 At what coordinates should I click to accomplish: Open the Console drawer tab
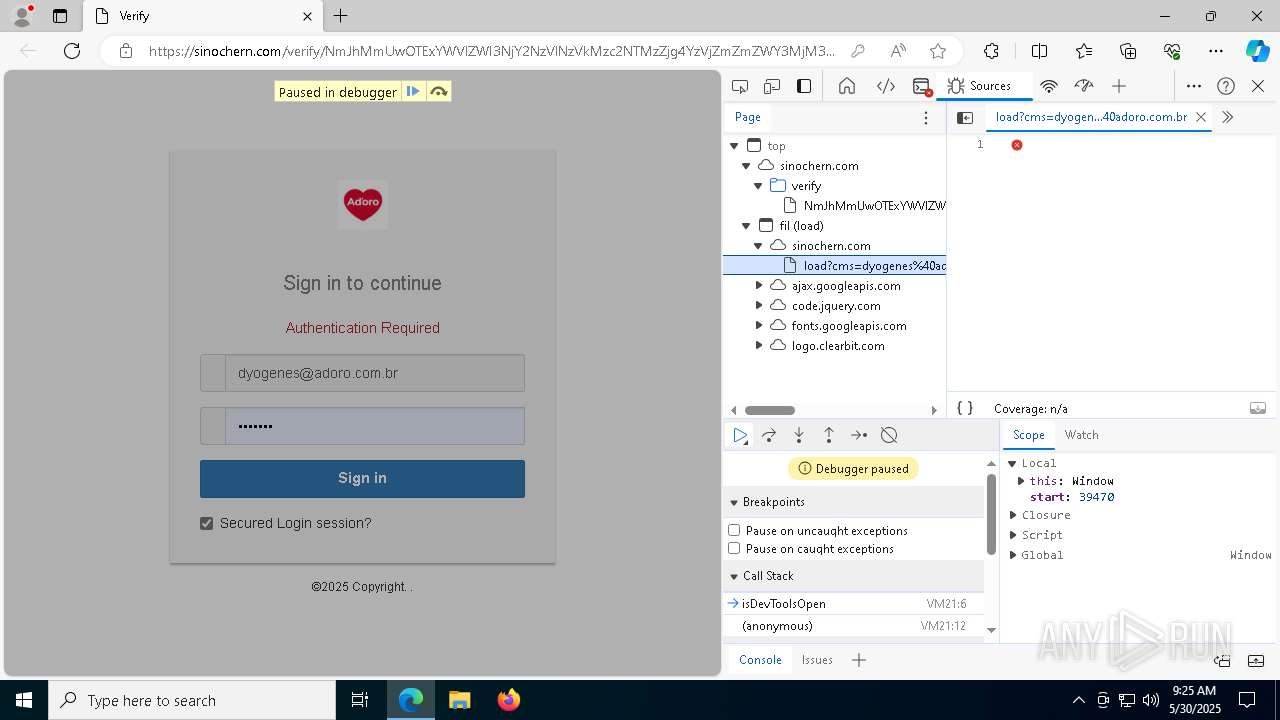760,660
